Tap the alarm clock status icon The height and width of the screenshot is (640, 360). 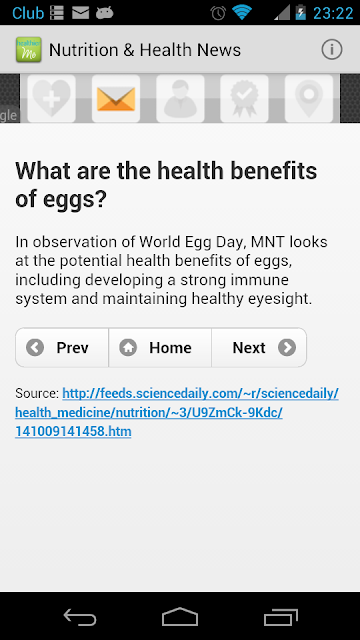[218, 13]
